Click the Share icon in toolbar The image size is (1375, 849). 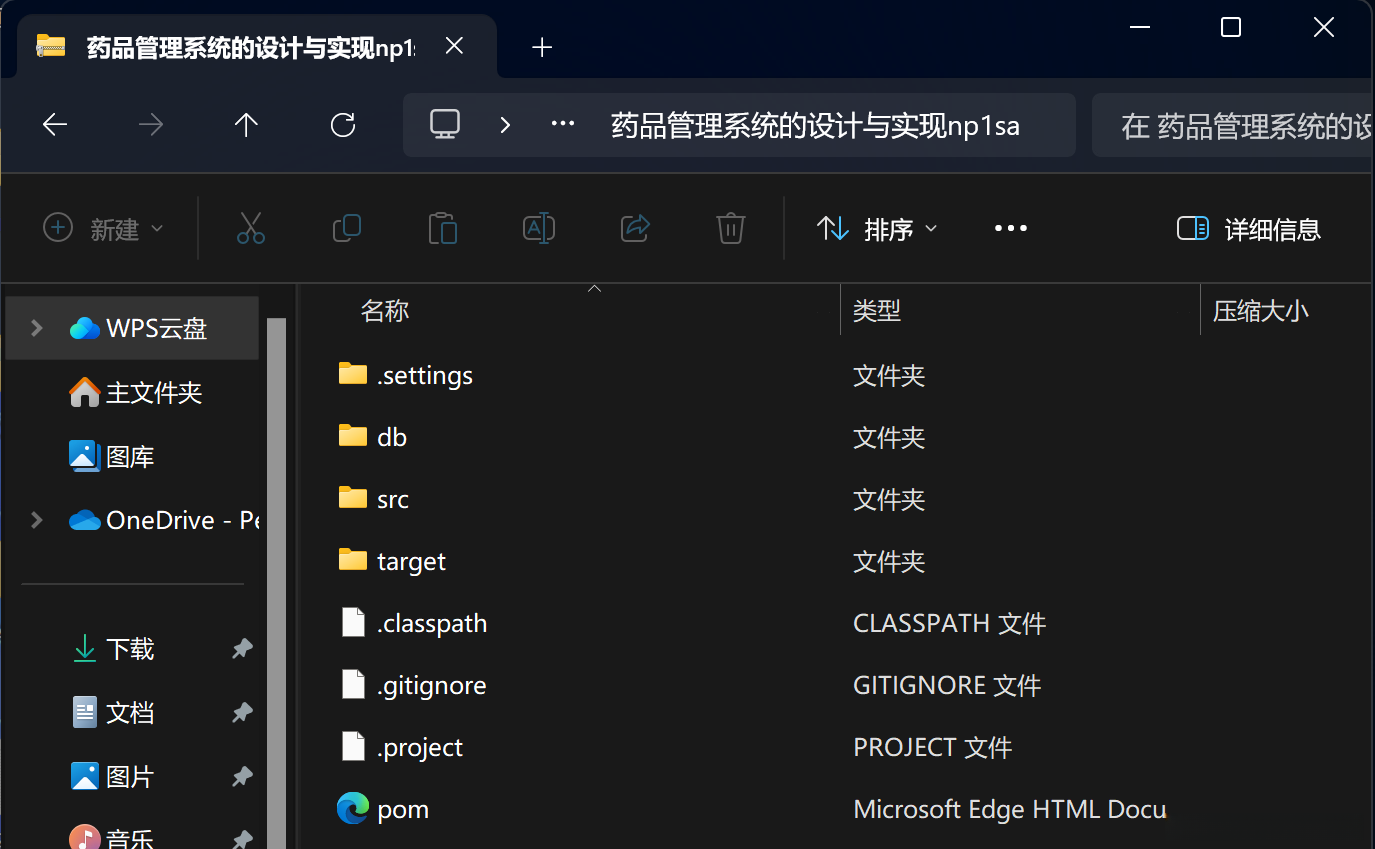point(636,229)
